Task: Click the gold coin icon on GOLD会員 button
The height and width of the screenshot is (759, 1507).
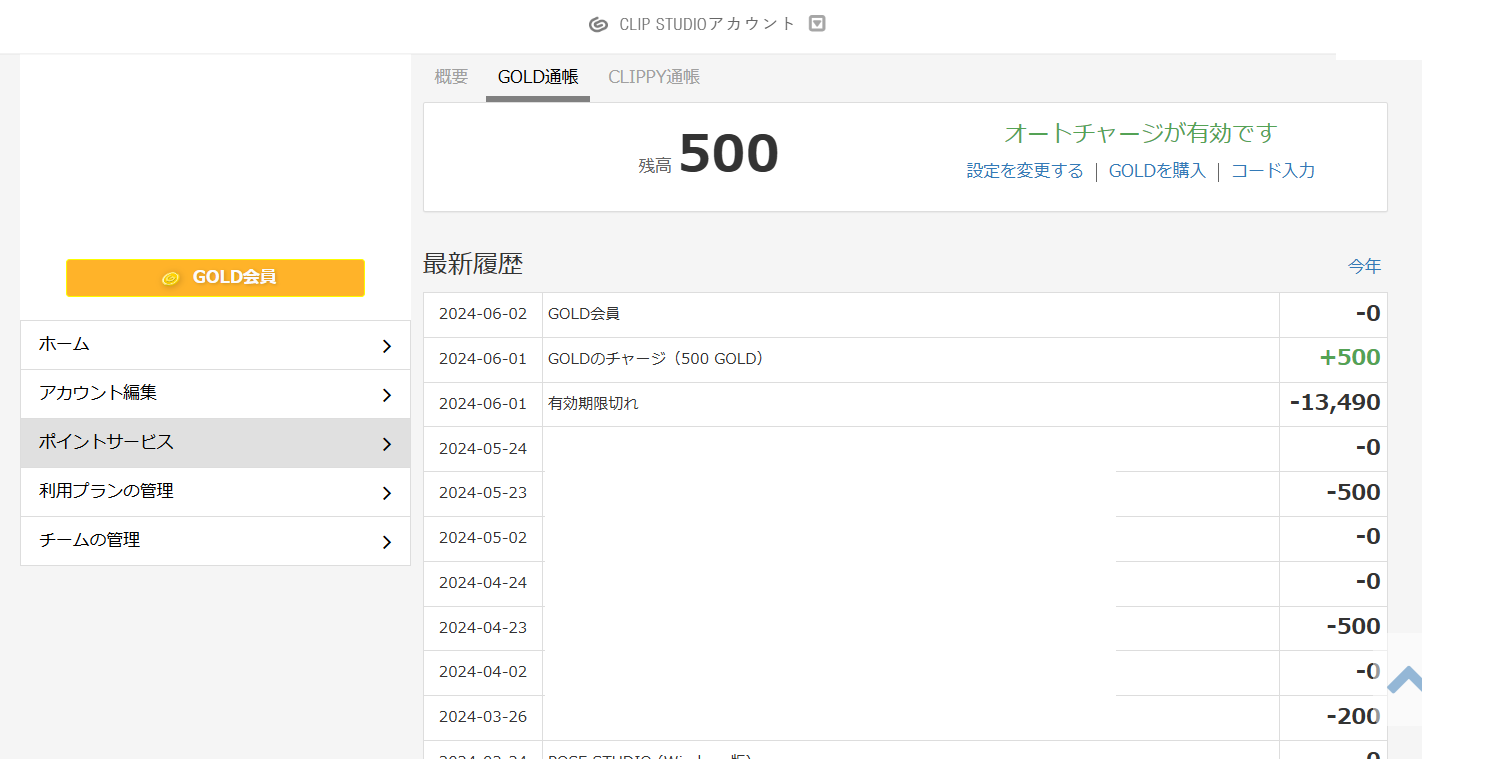Action: click(171, 278)
